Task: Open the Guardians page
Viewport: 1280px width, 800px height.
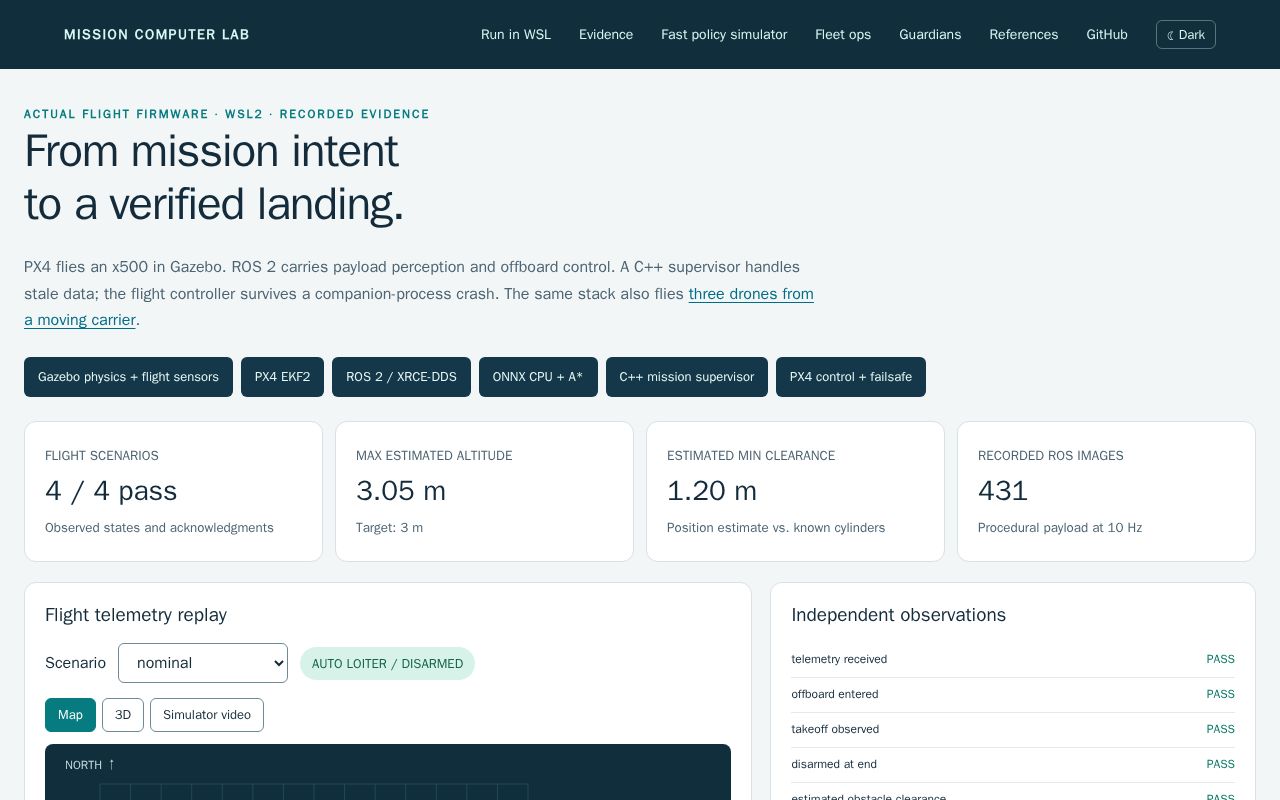Action: (930, 34)
